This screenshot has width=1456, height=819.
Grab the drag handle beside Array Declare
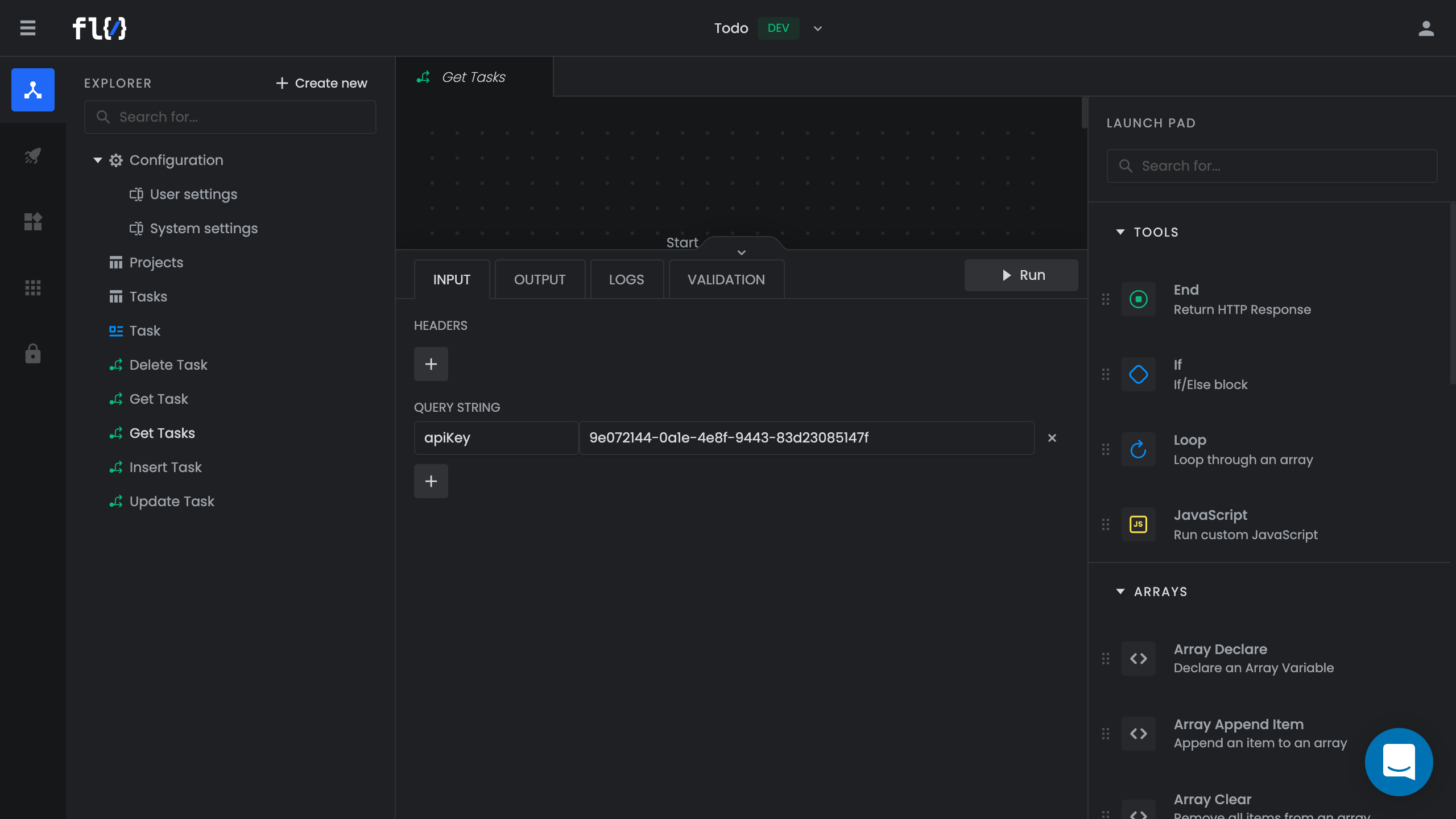coord(1106,659)
